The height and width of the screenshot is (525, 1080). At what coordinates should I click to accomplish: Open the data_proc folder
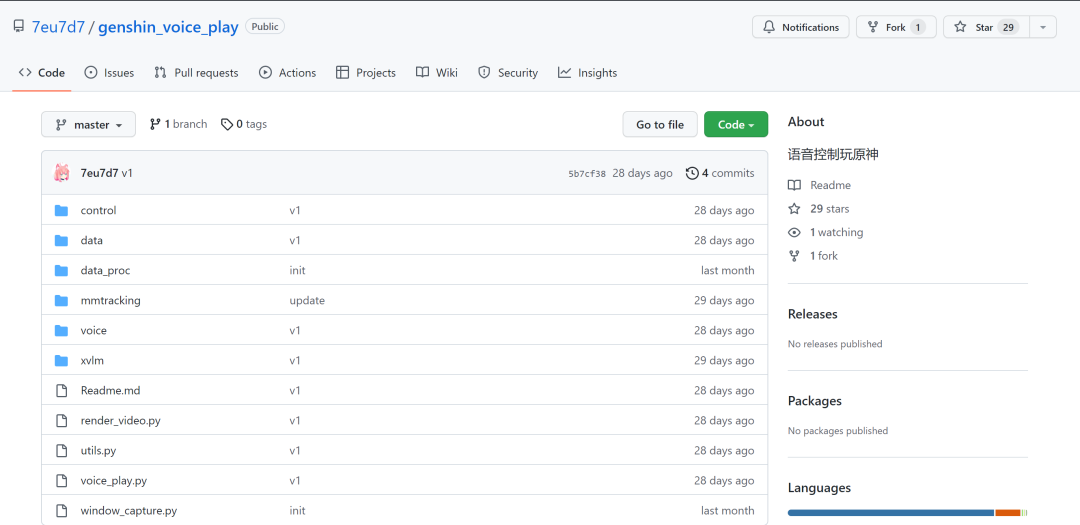(x=105, y=270)
